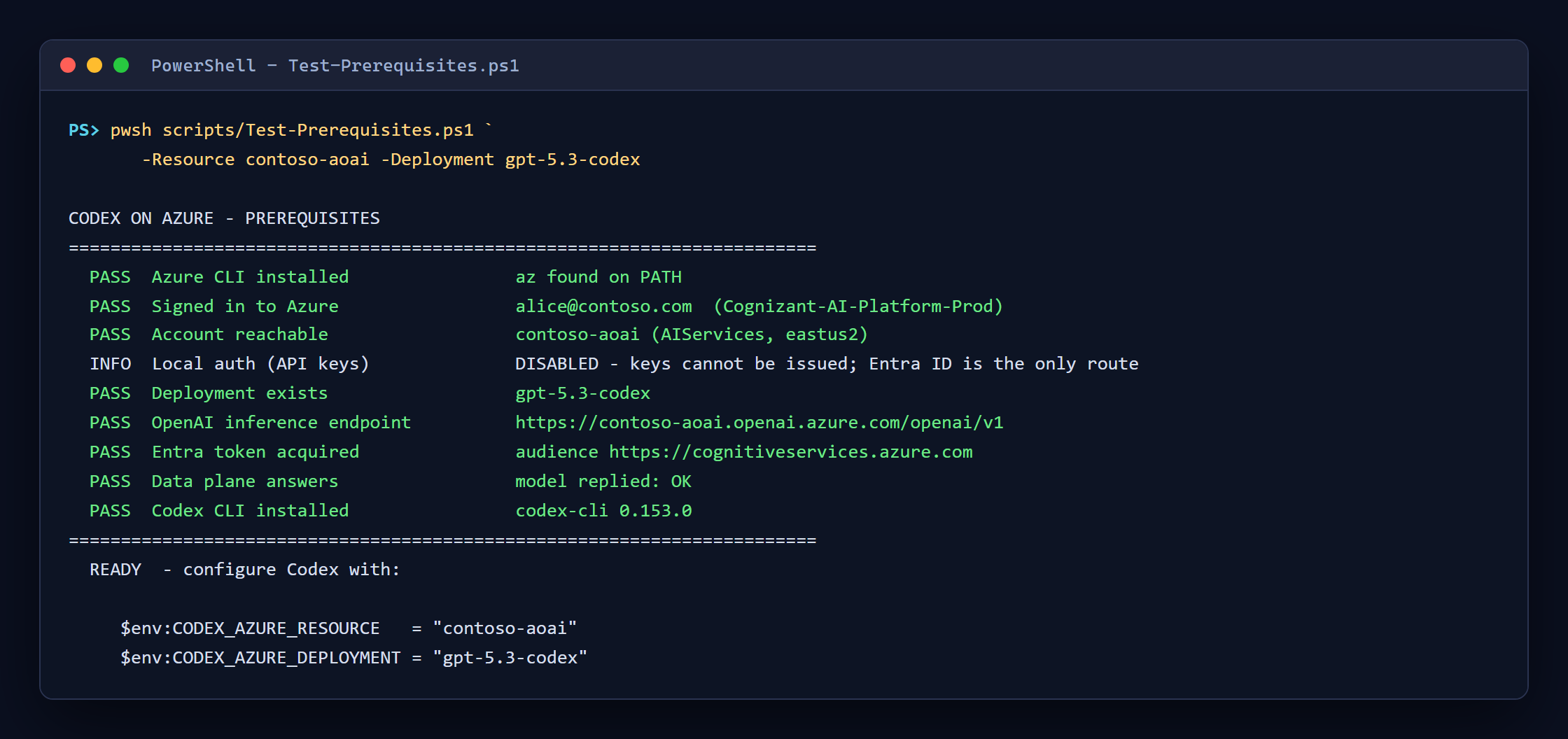Click the green maximize window dot
1568x739 pixels.
click(x=121, y=65)
